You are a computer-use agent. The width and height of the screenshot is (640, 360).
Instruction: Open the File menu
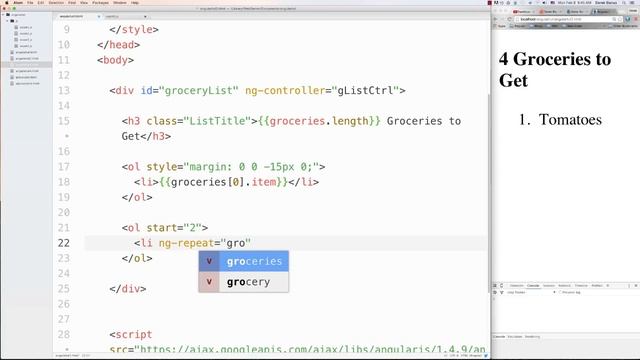click(x=30, y=2)
